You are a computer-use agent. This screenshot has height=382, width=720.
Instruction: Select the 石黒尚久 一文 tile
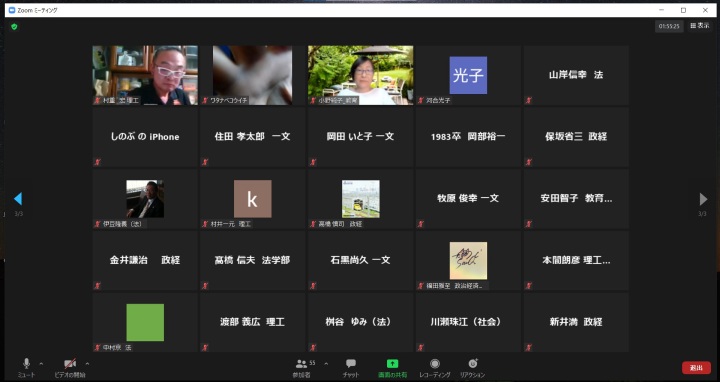coord(360,260)
